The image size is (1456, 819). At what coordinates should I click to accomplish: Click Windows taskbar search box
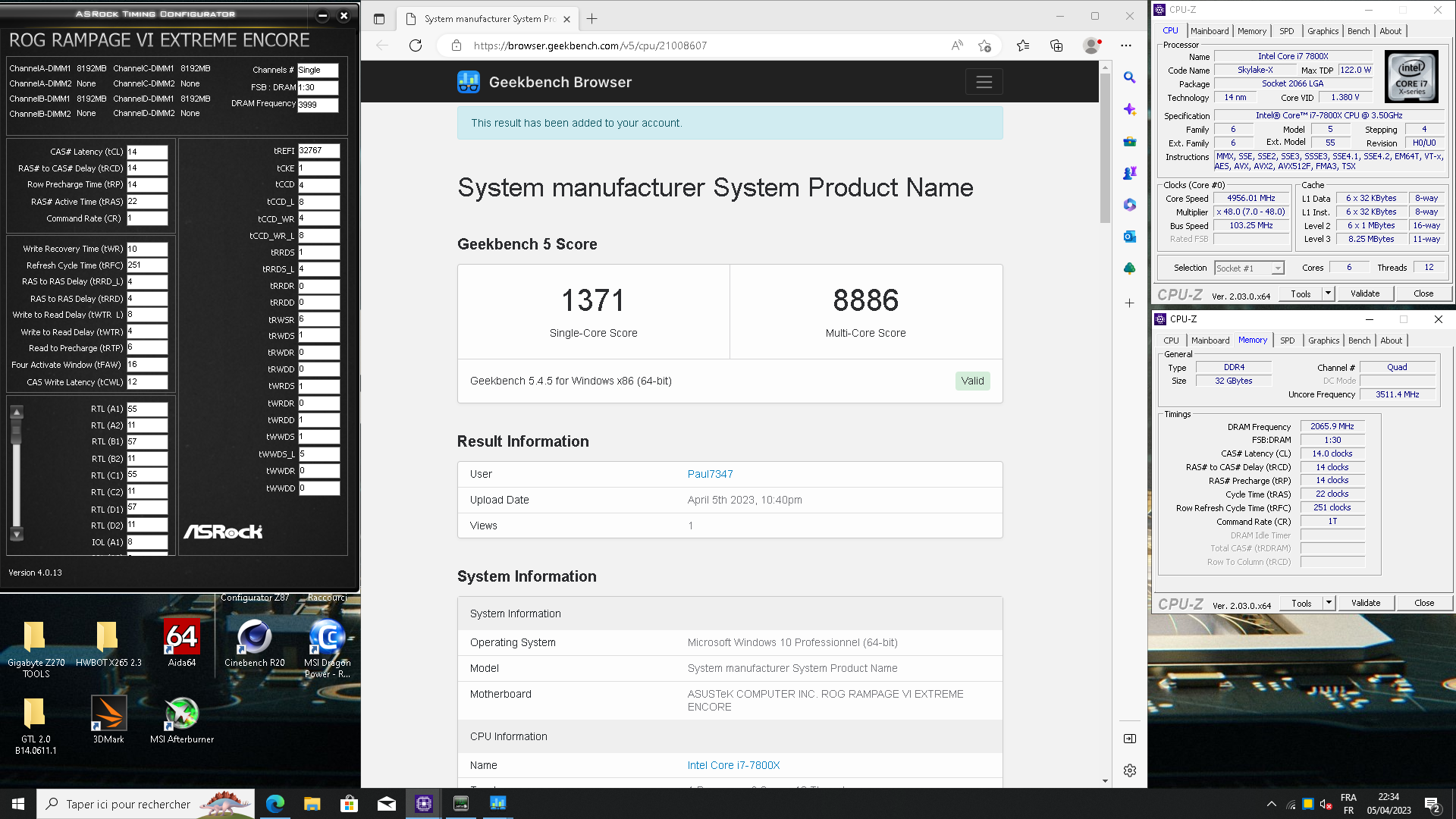pyautogui.click(x=146, y=804)
